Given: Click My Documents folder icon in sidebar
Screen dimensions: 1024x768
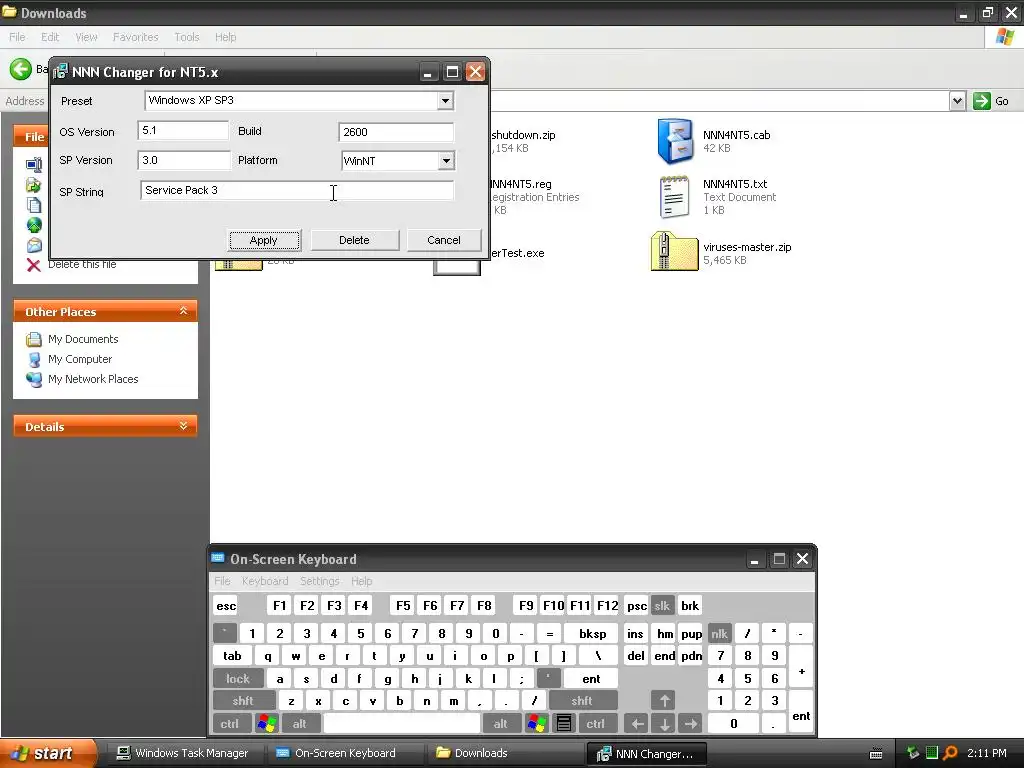Looking at the screenshot, I should (34, 340).
